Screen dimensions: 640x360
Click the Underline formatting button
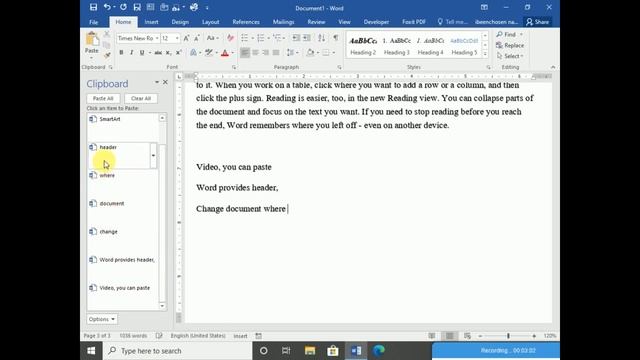[142, 53]
